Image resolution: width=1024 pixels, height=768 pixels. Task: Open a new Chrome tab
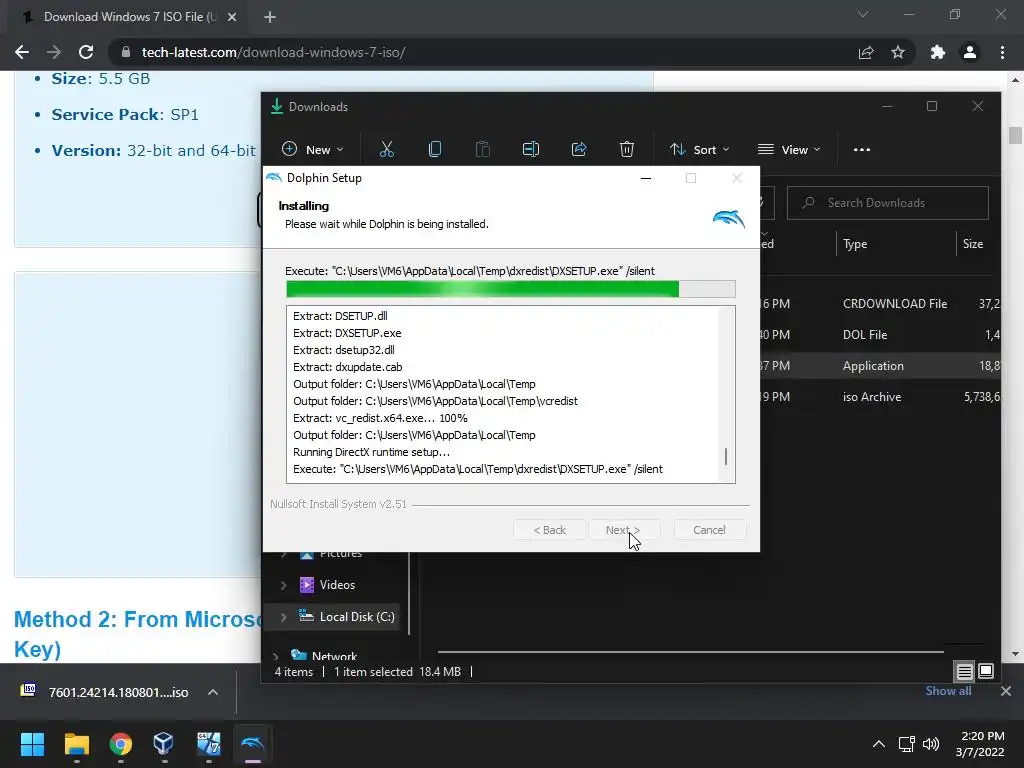[270, 17]
